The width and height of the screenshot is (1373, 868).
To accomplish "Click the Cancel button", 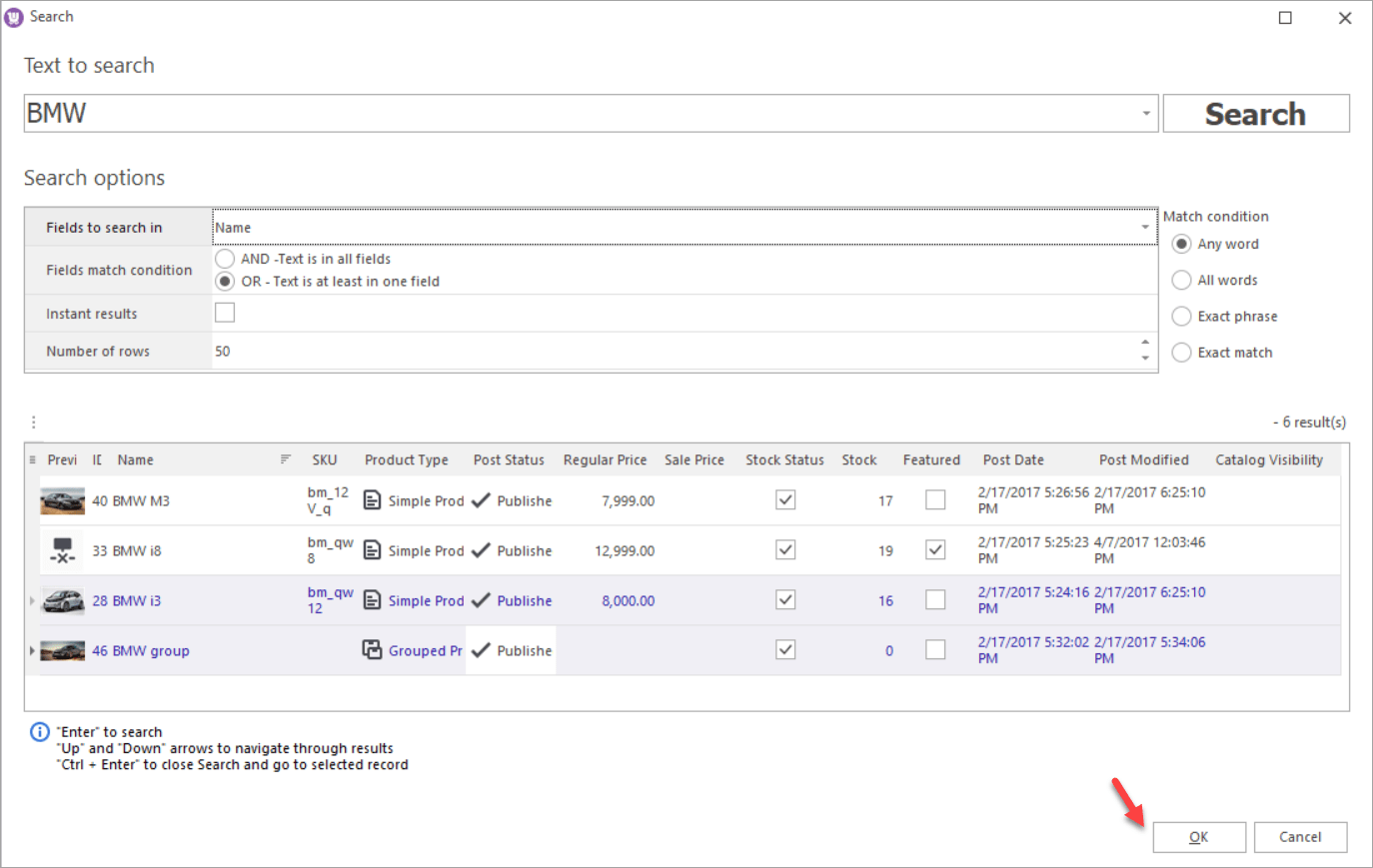I will point(1300,837).
